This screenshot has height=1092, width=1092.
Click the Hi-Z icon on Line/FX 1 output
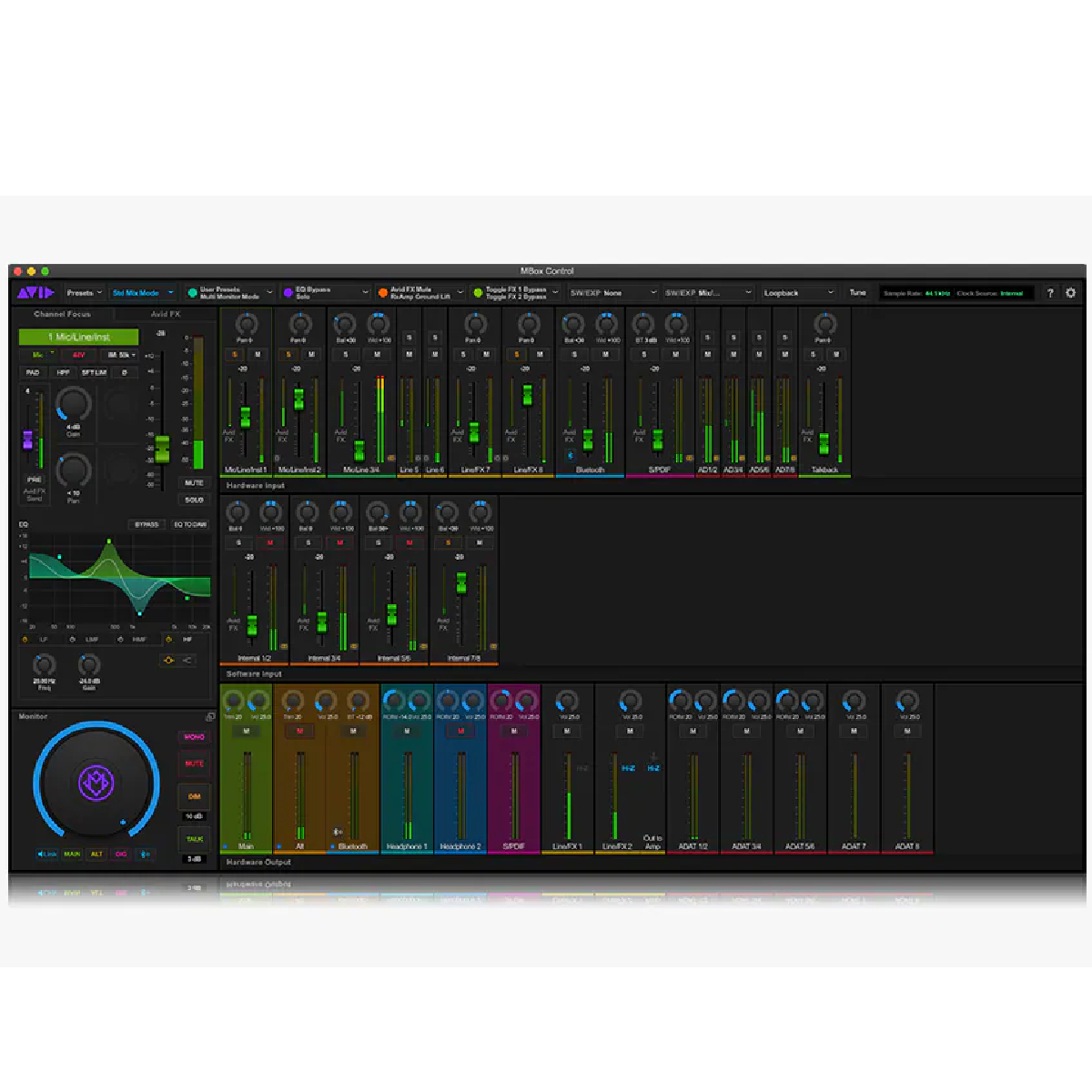click(x=582, y=769)
